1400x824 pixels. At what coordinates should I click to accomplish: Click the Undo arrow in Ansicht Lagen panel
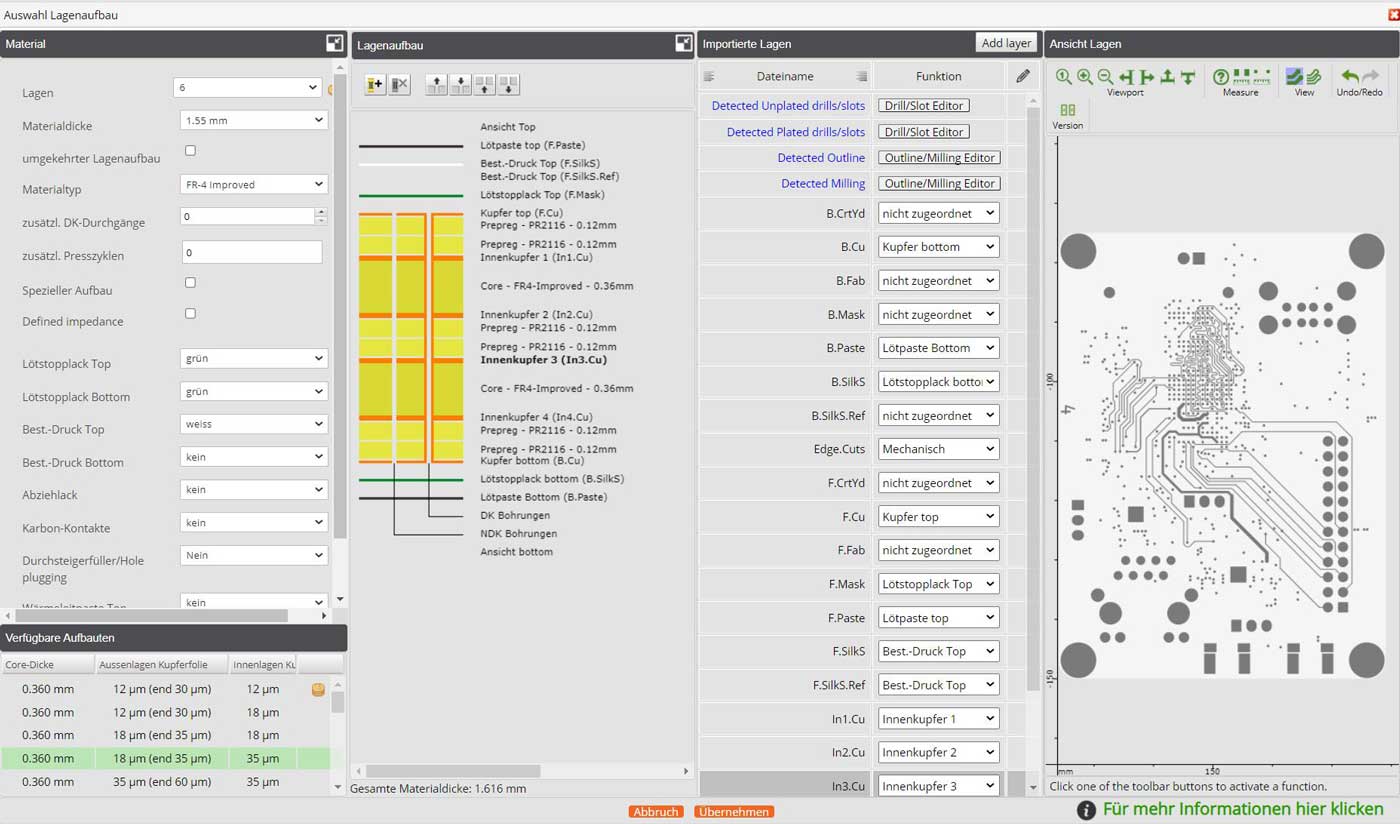point(1351,76)
